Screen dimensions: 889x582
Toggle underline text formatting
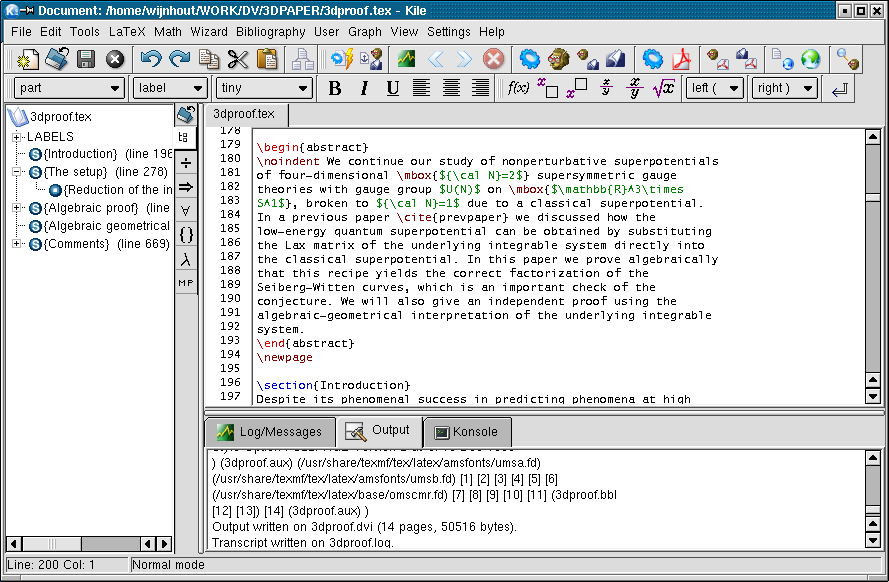tap(392, 88)
